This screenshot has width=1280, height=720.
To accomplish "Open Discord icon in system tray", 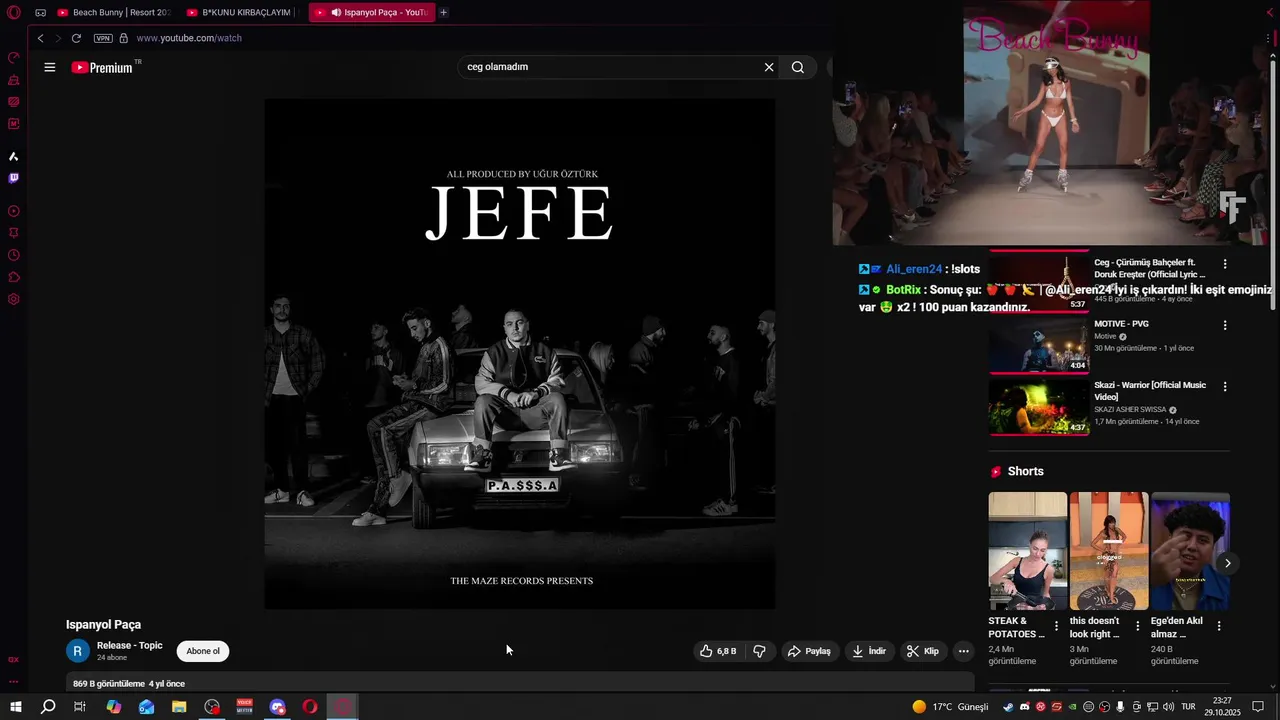I will click(1024, 707).
